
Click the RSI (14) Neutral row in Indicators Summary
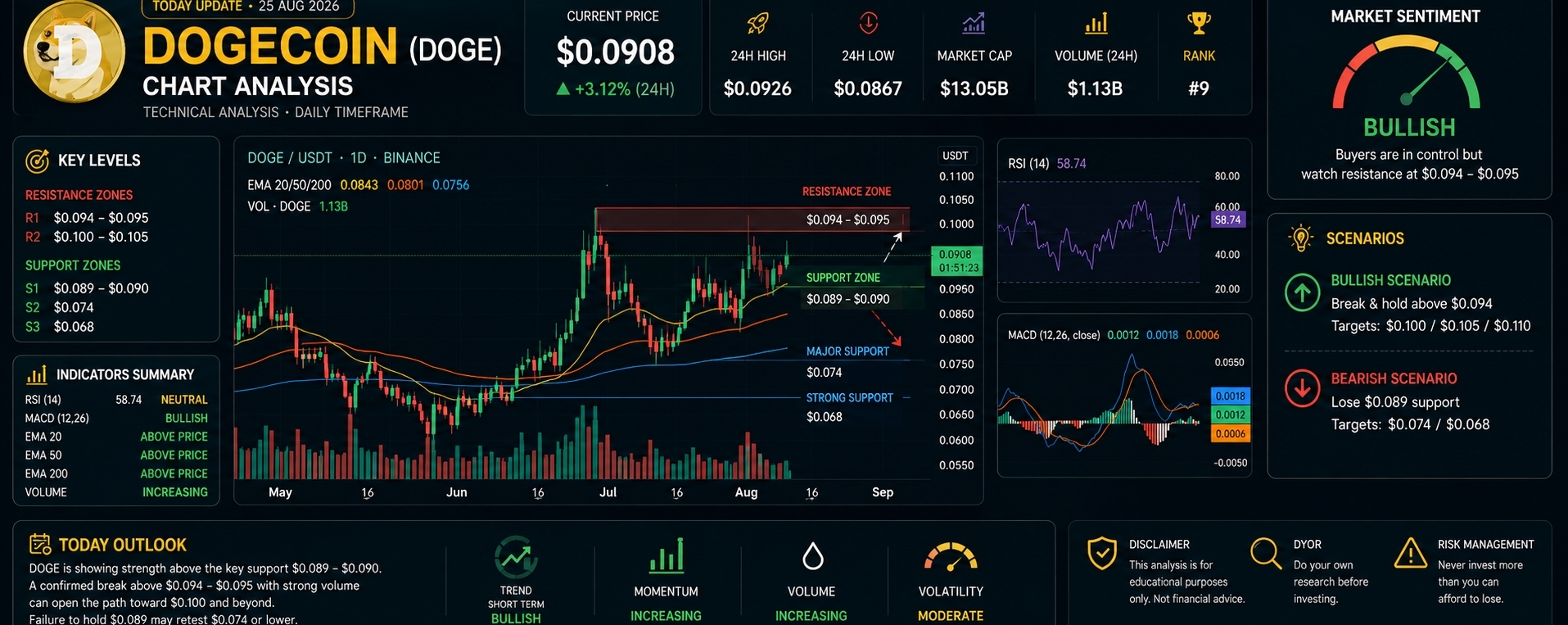(116, 400)
